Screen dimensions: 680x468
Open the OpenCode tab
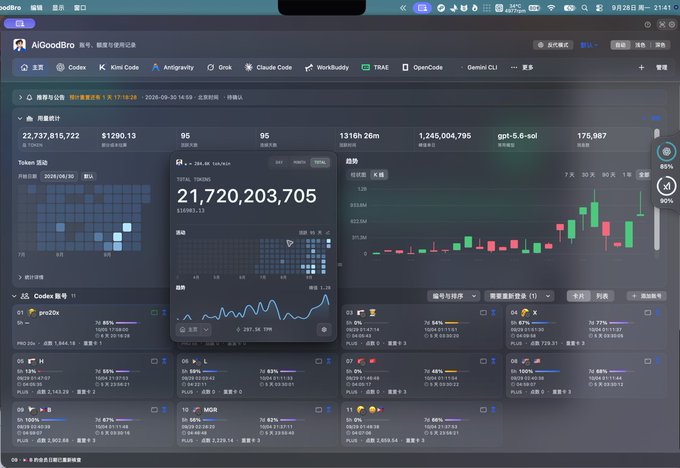coord(423,67)
